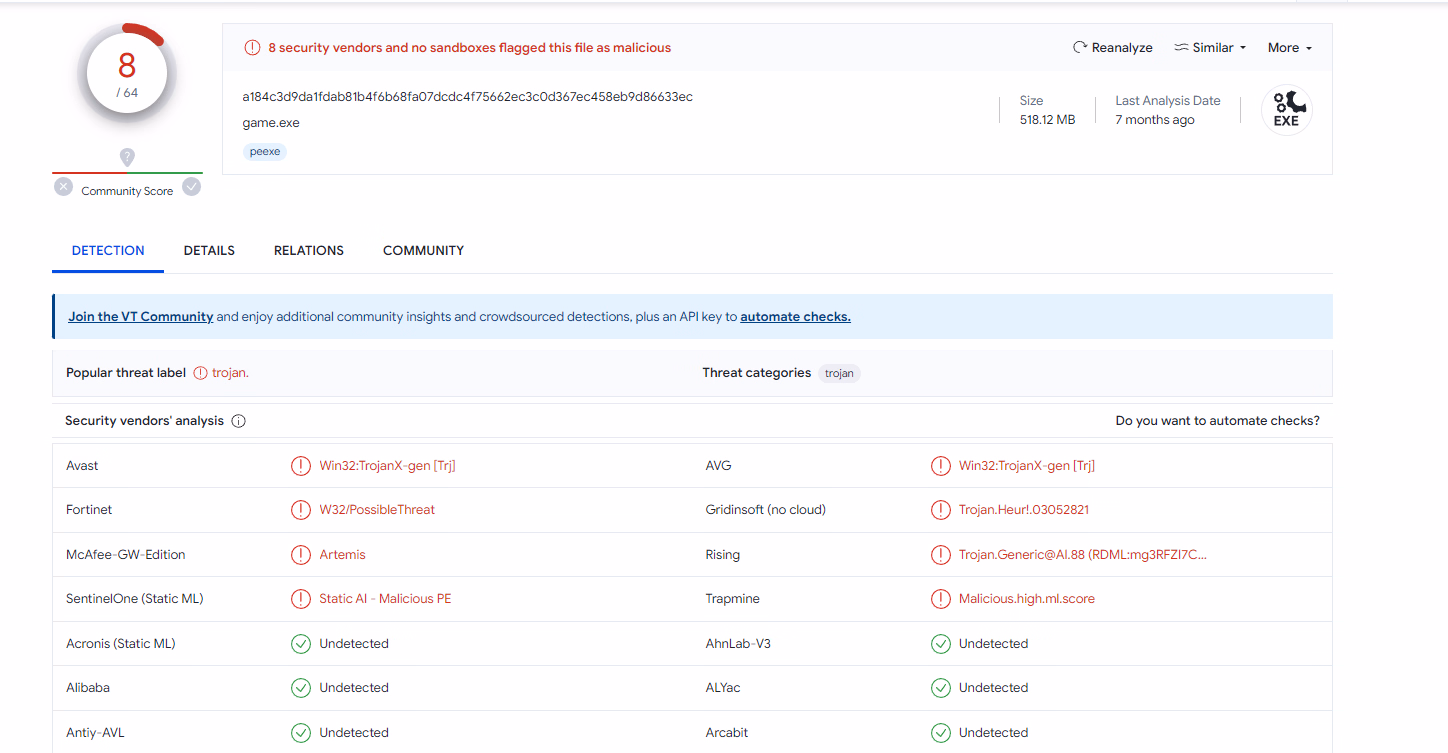This screenshot has width=1448, height=753.
Task: Click the Alibaba undetected check icon
Action: (x=301, y=688)
